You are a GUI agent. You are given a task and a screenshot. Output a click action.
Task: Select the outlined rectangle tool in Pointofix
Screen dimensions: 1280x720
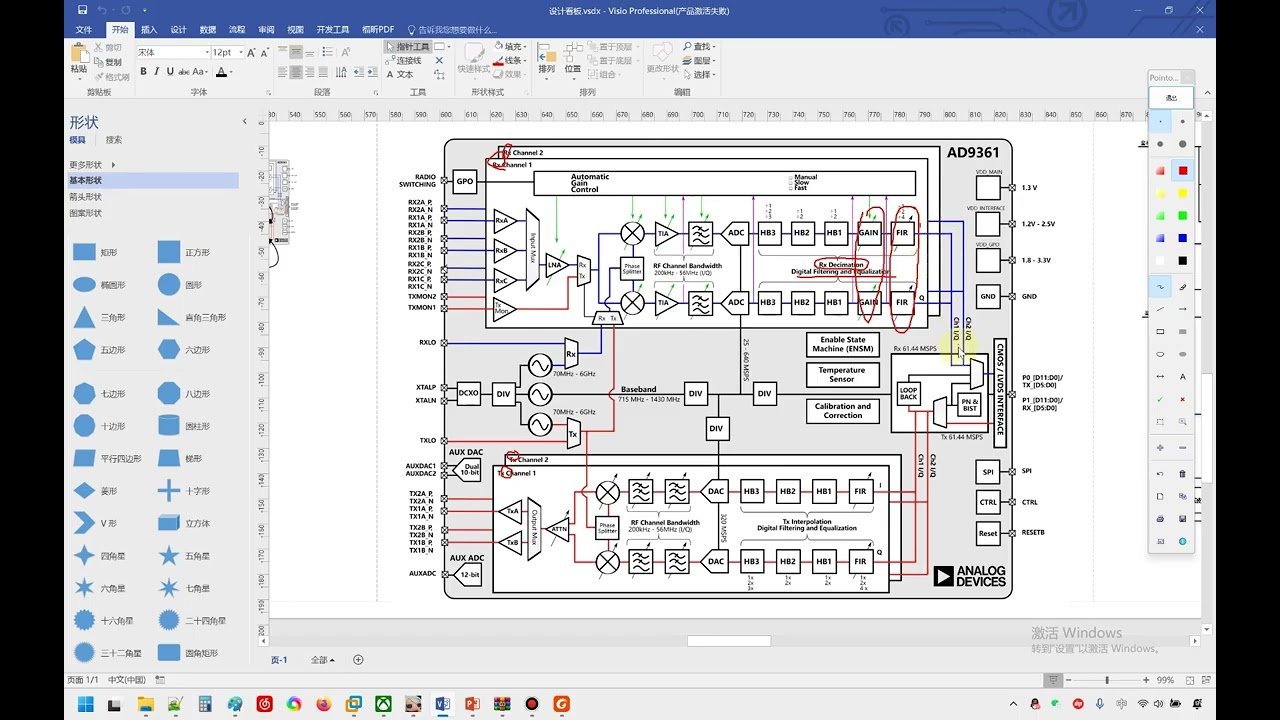(1160, 331)
